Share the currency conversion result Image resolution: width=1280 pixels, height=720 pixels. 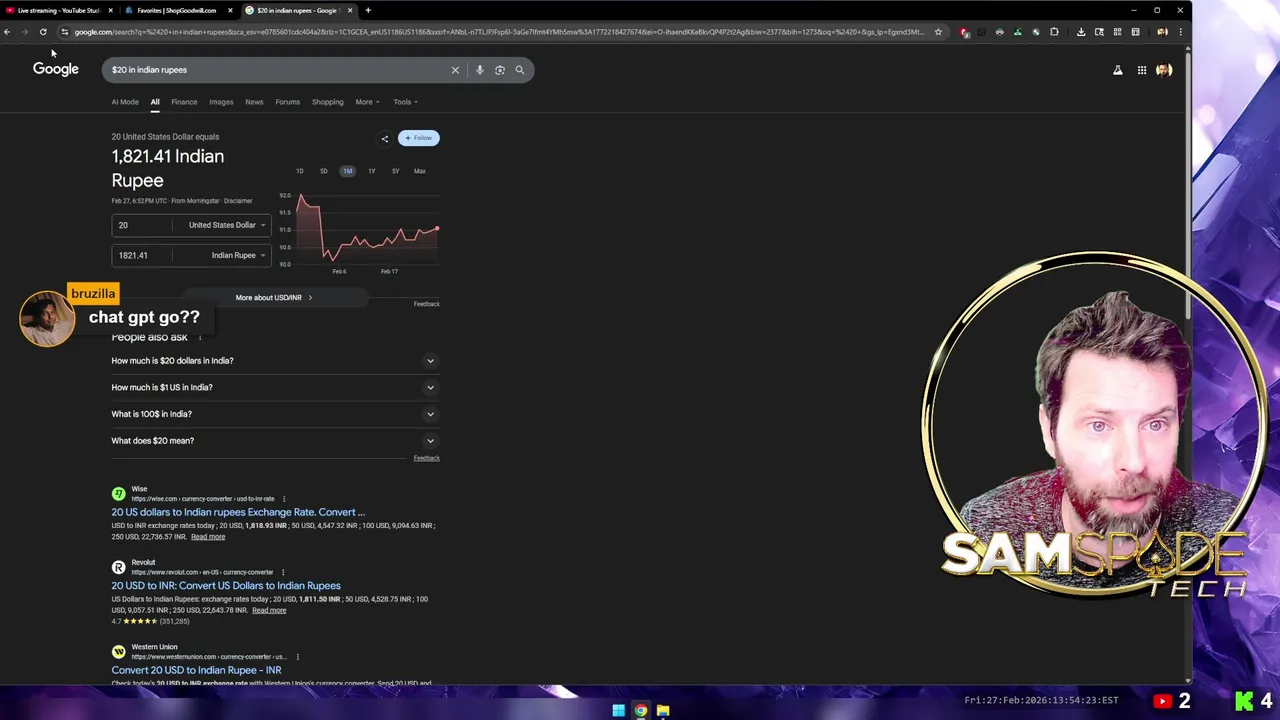click(385, 138)
